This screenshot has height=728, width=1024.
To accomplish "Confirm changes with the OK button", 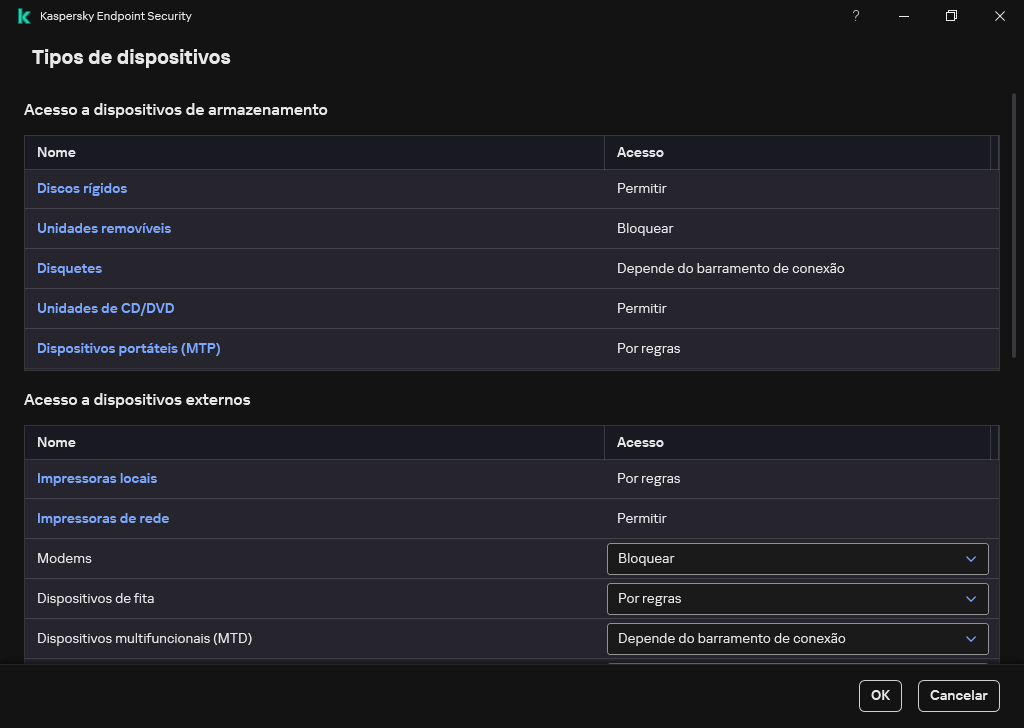I will (x=879, y=695).
